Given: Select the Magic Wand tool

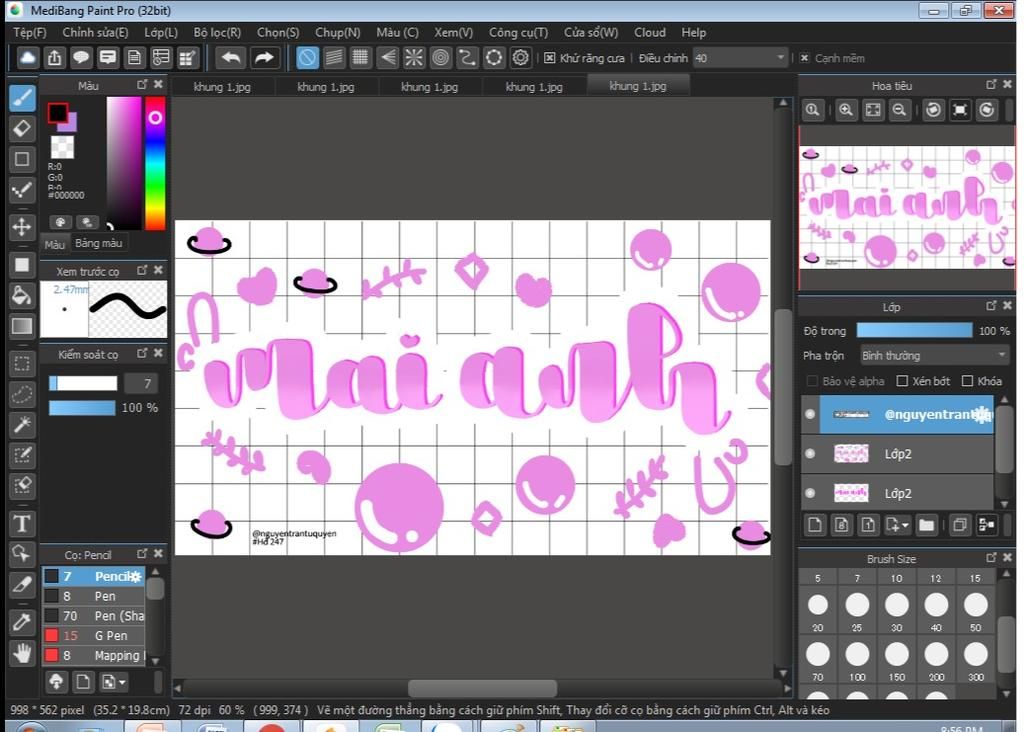Looking at the screenshot, I should pyautogui.click(x=22, y=425).
